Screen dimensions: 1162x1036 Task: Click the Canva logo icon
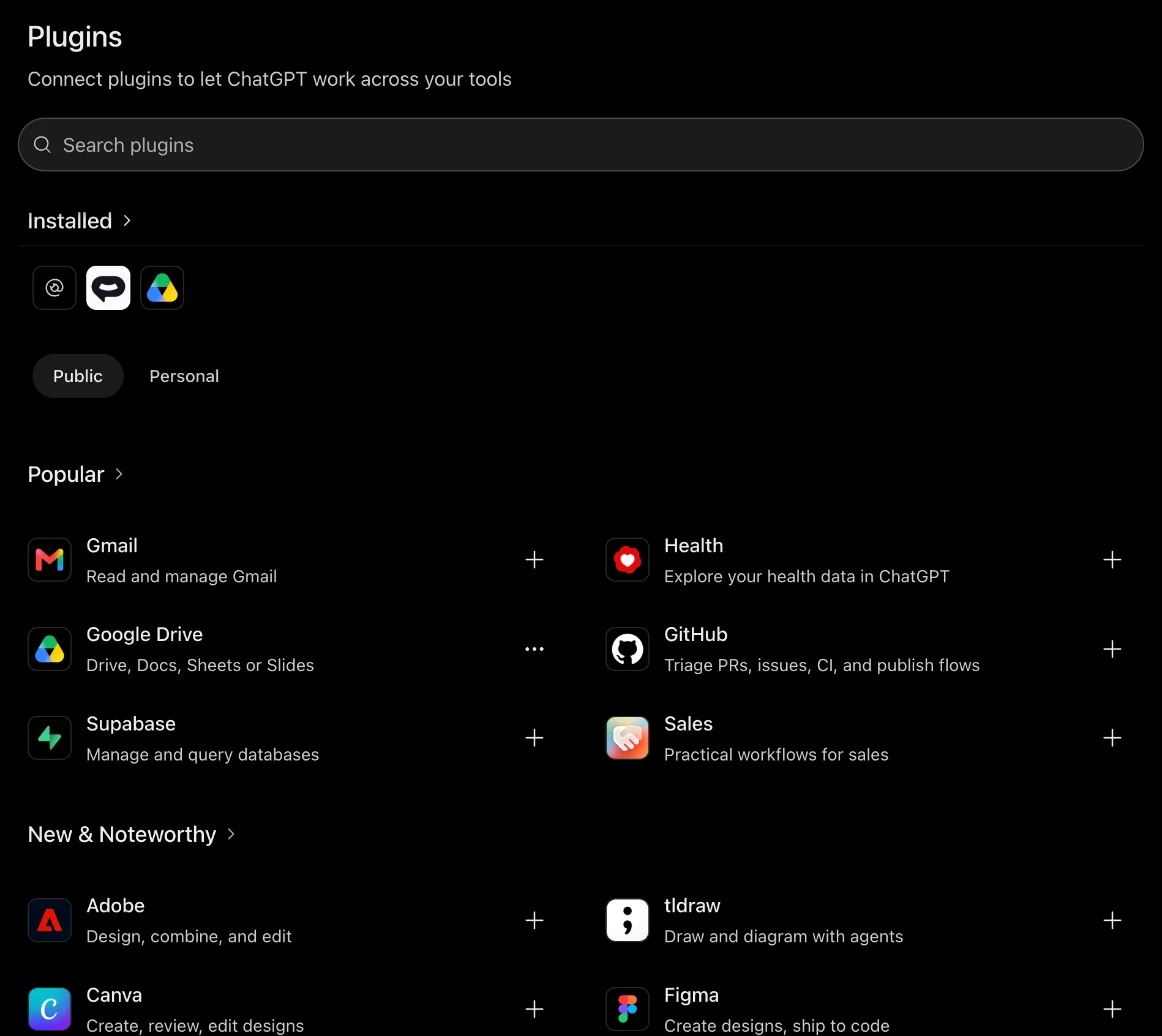tap(50, 1009)
